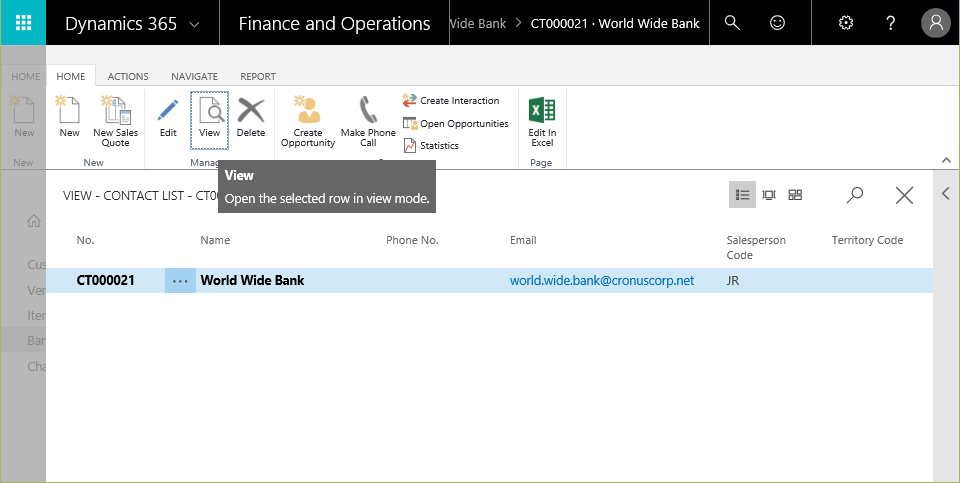960x483 pixels.
Task: Click the contact list search magnifier
Action: click(855, 195)
